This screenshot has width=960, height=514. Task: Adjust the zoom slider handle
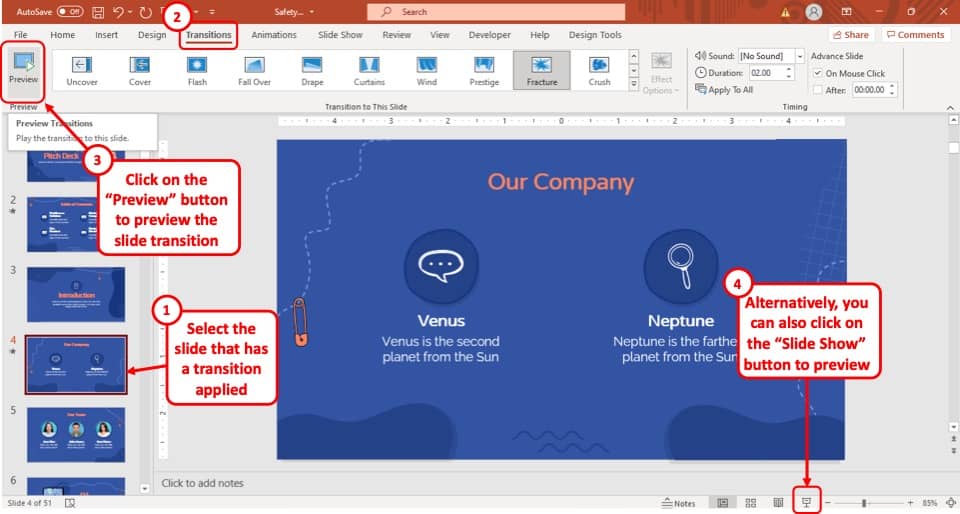click(x=864, y=503)
